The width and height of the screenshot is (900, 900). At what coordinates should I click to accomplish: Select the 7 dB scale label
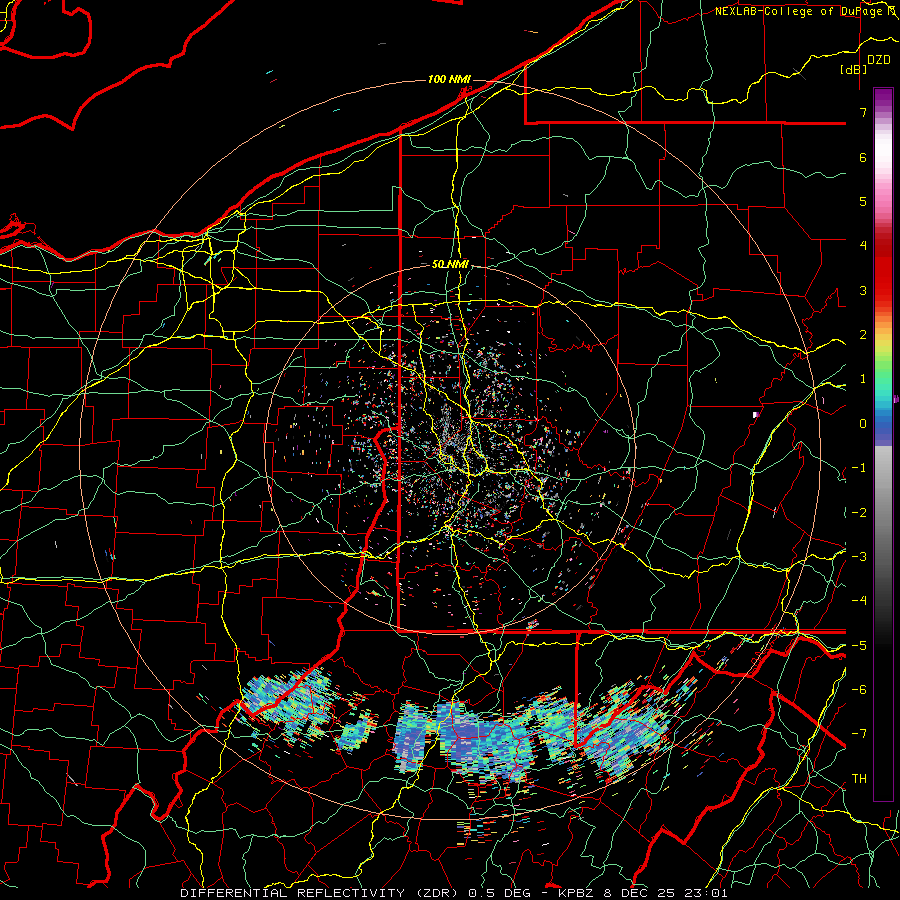(x=863, y=113)
